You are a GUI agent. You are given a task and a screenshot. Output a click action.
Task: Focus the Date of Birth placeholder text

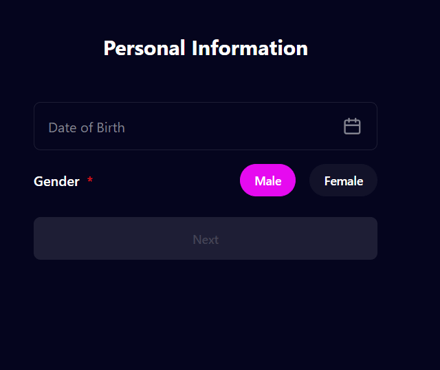coord(87,128)
